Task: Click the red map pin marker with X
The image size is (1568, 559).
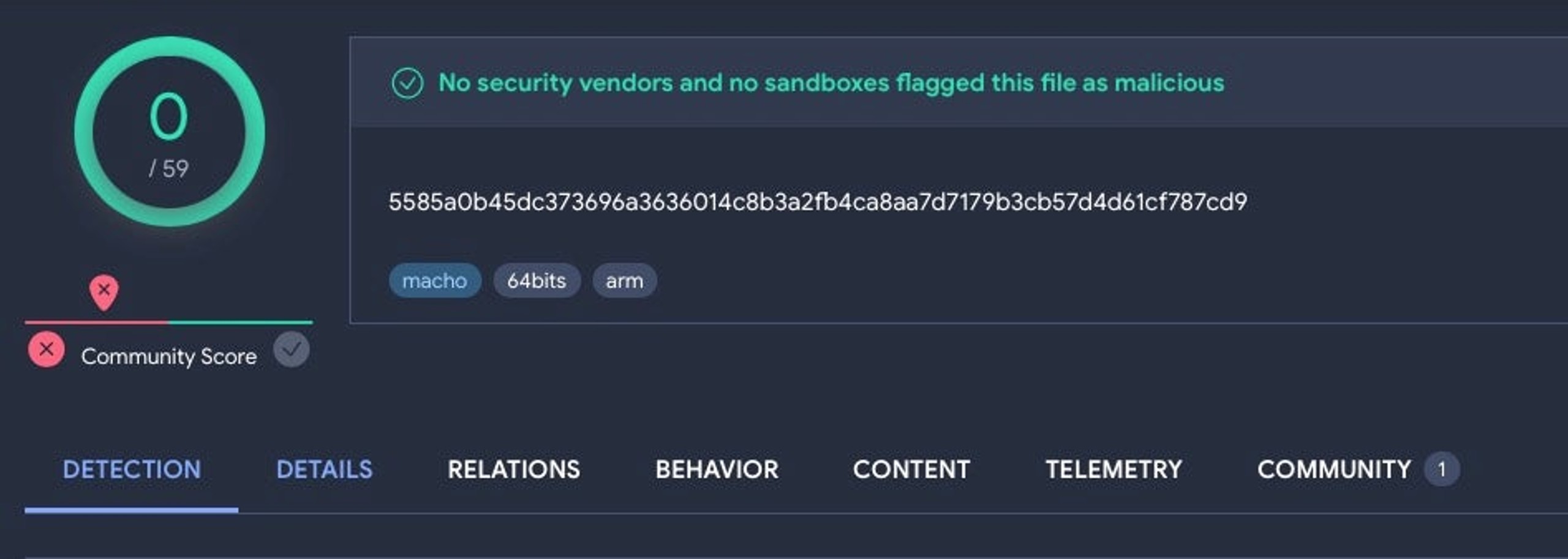Action: 104,292
